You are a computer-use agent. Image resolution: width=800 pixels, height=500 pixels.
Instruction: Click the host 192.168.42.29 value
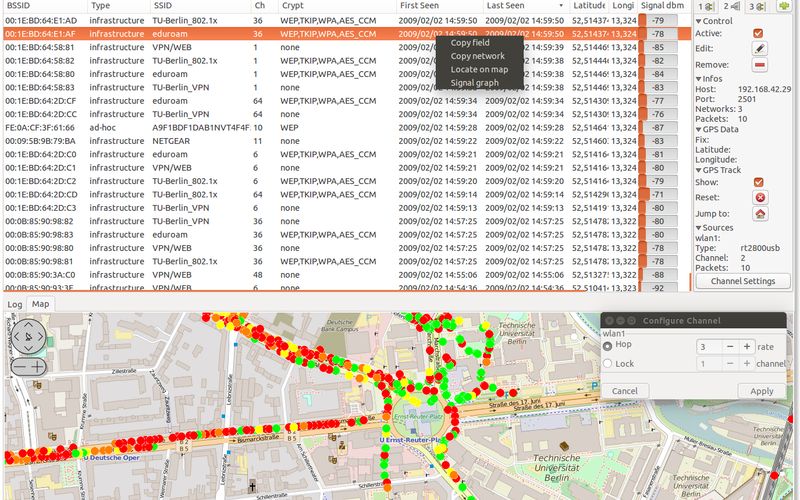[x=764, y=89]
